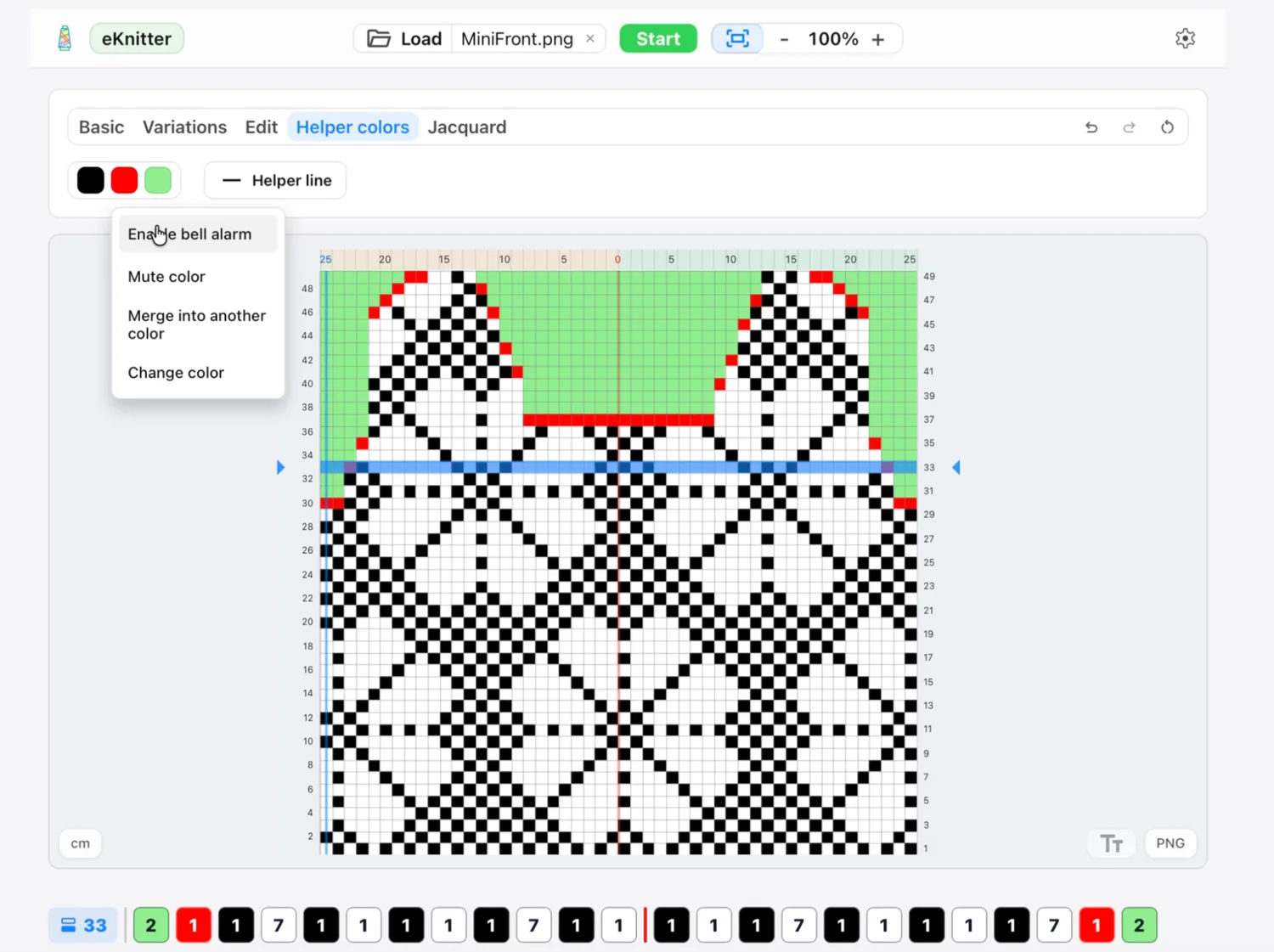Click the fit-to-screen icon
Viewport: 1274px width, 952px height.
pyautogui.click(x=737, y=39)
